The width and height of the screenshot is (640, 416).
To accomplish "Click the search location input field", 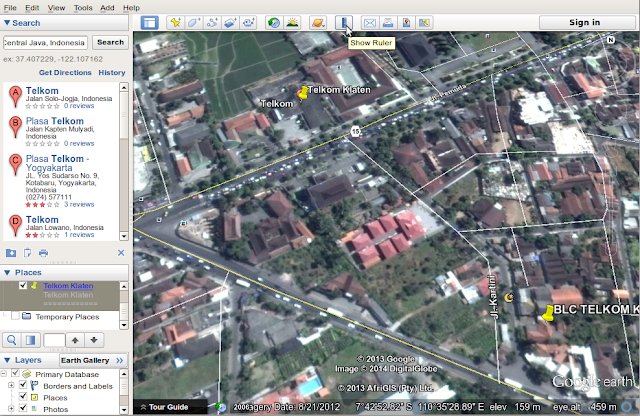I will coord(45,42).
